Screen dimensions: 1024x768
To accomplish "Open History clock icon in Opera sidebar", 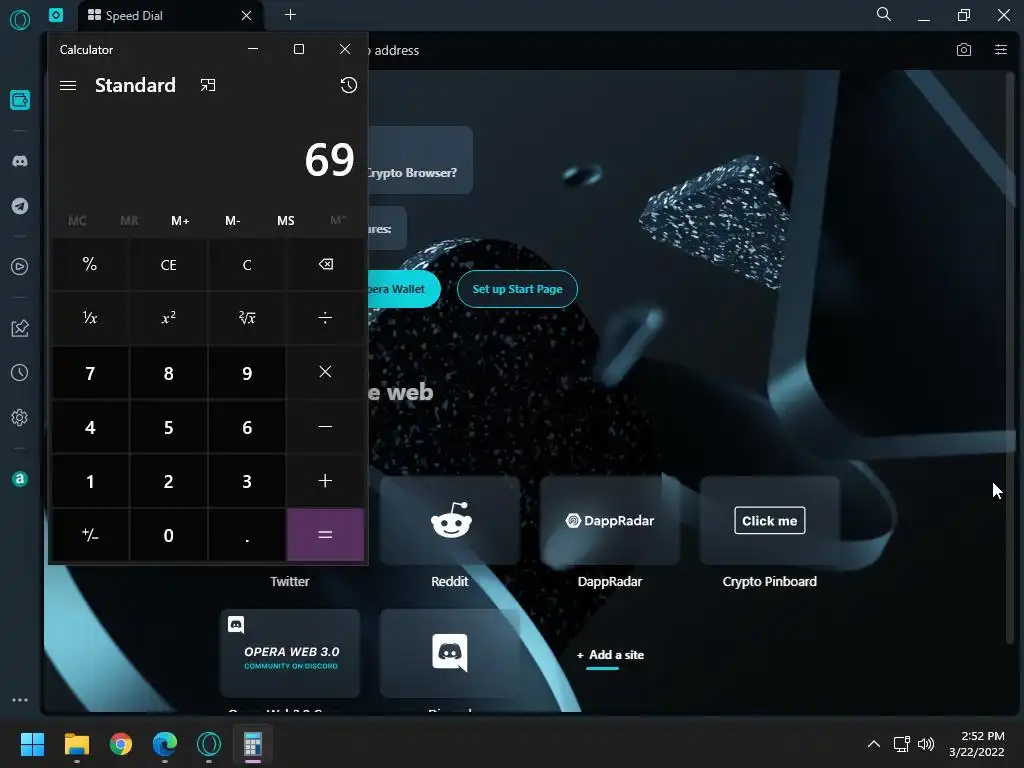I will click(x=20, y=373).
